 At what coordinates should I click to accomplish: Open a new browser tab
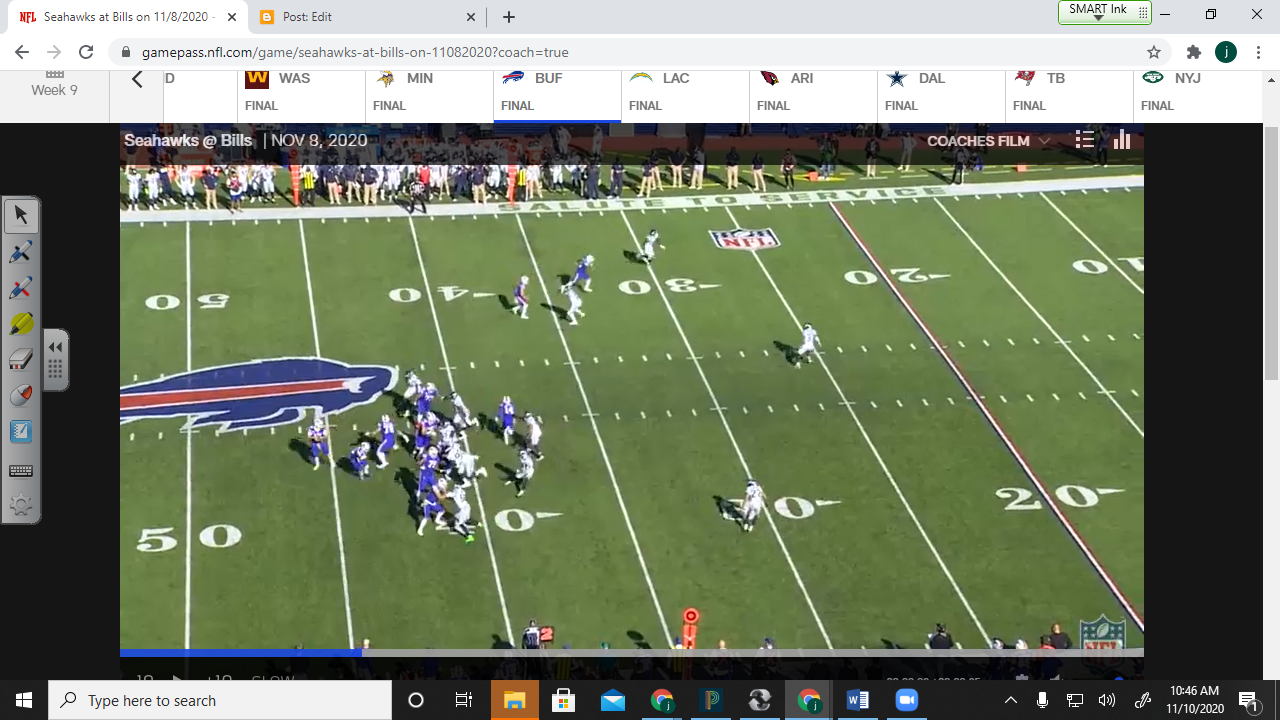pos(509,17)
